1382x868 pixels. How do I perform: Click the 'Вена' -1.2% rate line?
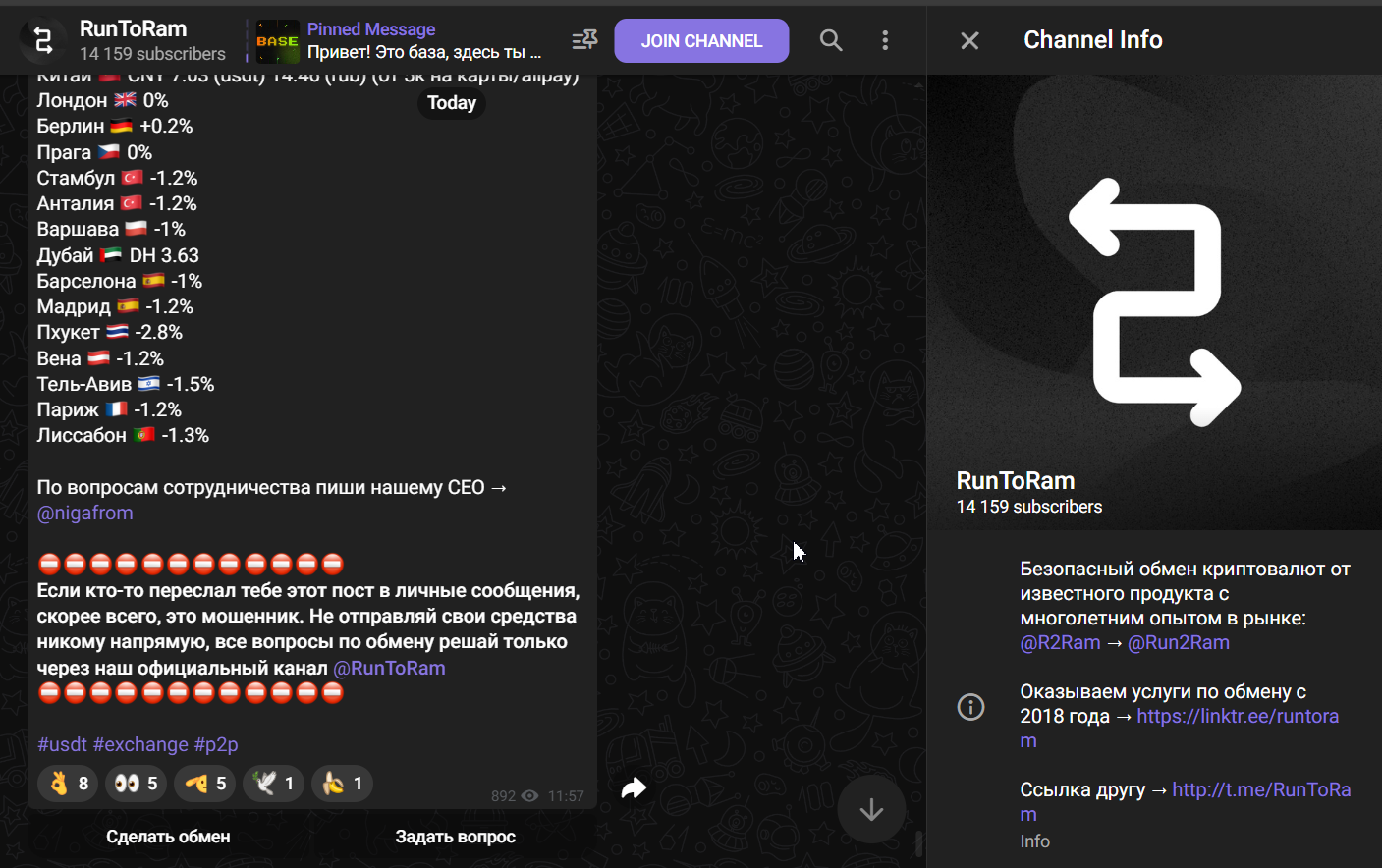[100, 358]
